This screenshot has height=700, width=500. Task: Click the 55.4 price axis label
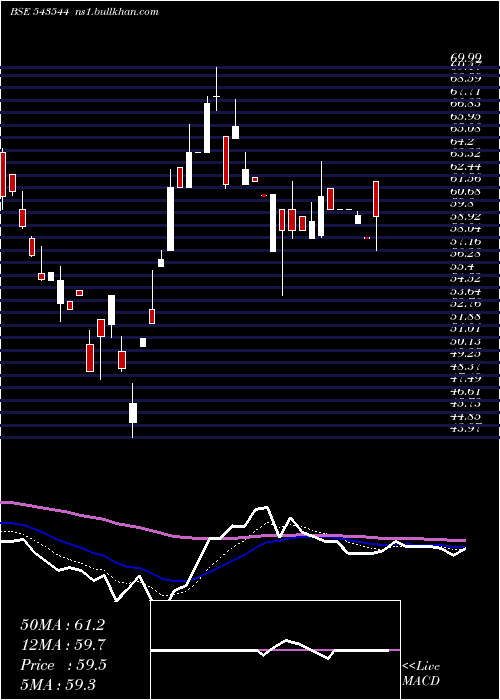[x=462, y=267]
